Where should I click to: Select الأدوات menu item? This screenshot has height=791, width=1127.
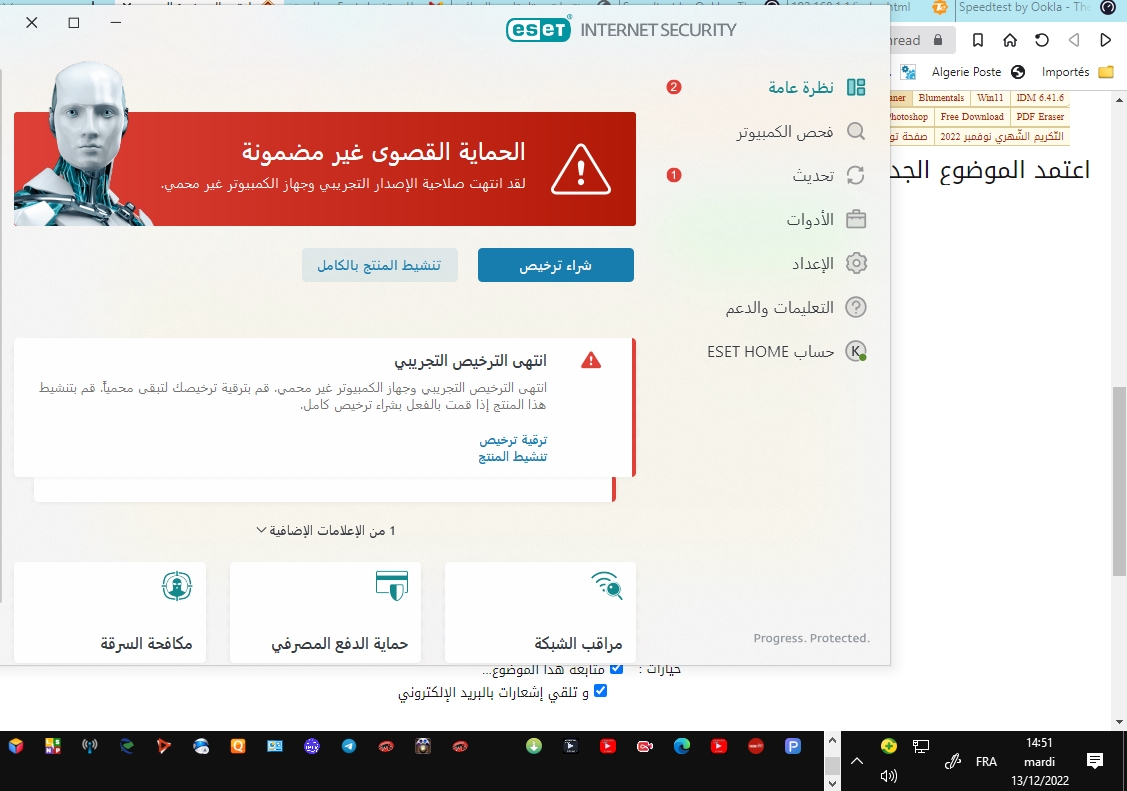(810, 219)
